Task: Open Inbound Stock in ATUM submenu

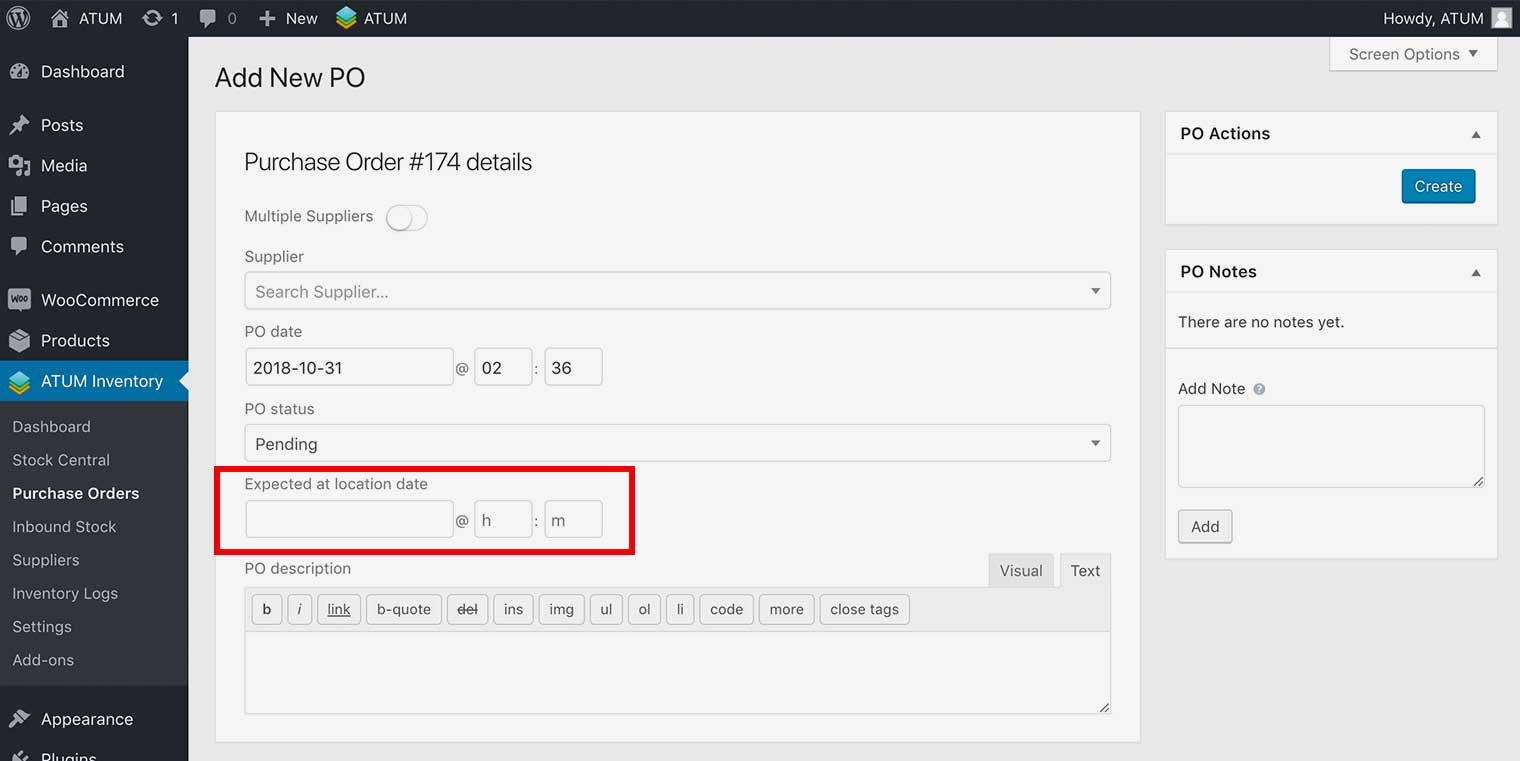Action: point(64,527)
